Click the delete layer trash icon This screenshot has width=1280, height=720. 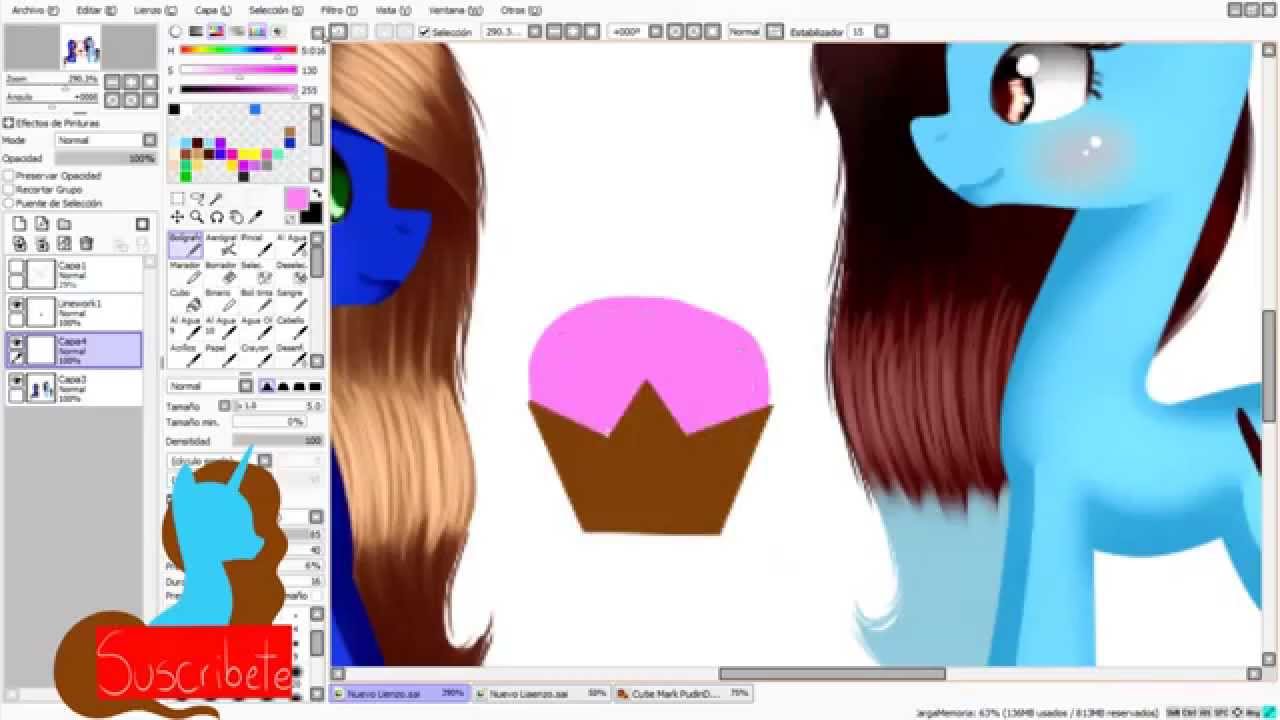pyautogui.click(x=86, y=243)
